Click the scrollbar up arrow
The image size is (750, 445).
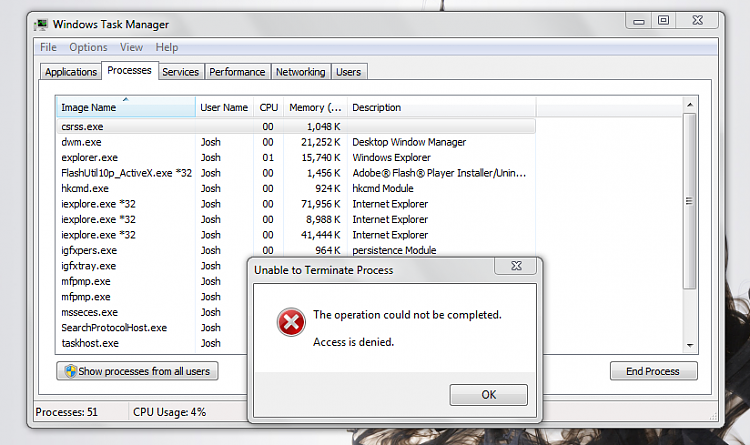689,105
